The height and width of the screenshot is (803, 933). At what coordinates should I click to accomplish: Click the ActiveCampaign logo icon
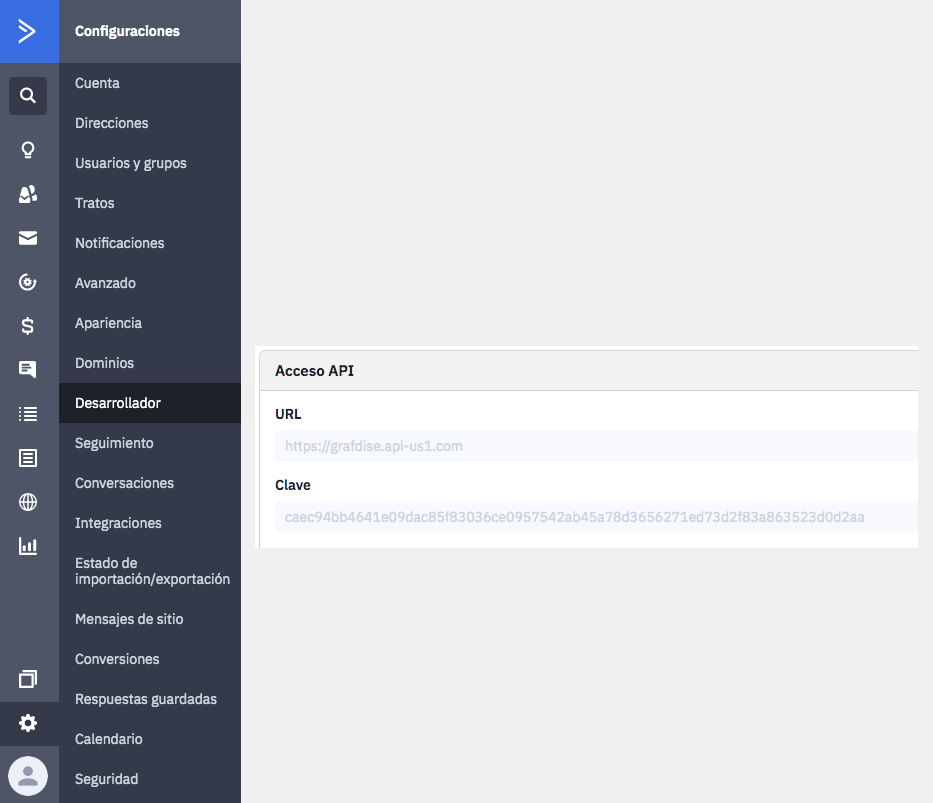click(x=28, y=31)
